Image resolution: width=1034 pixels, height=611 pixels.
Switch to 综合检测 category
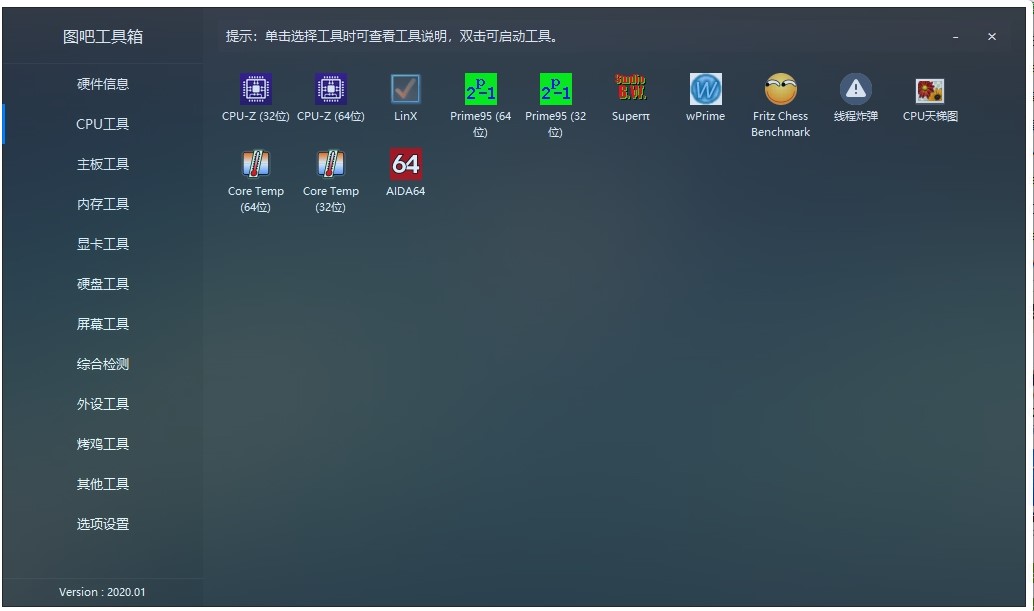(x=103, y=364)
